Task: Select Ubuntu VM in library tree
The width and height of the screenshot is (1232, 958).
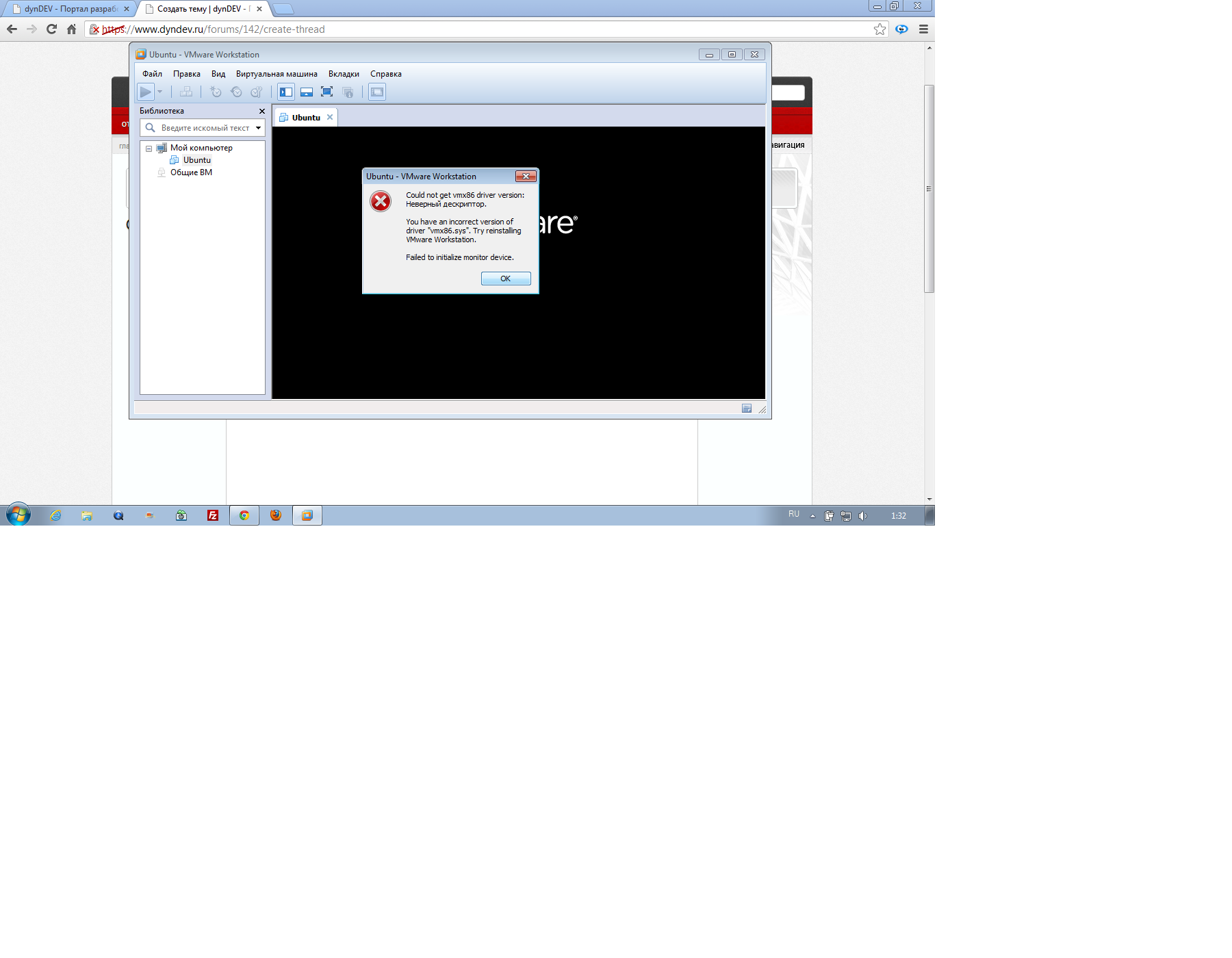Action: click(x=197, y=160)
